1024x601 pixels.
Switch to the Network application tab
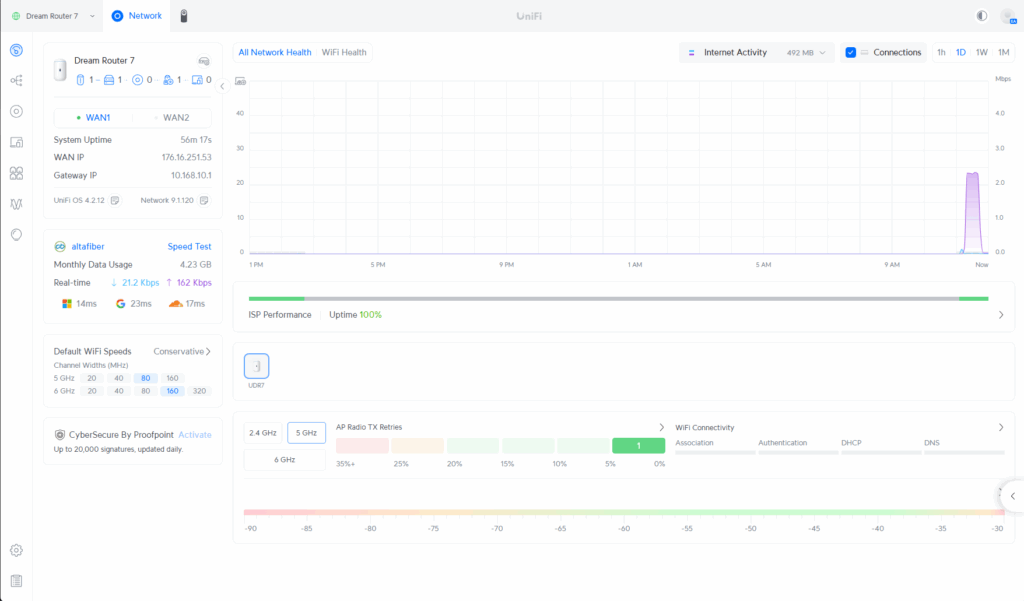coord(136,16)
